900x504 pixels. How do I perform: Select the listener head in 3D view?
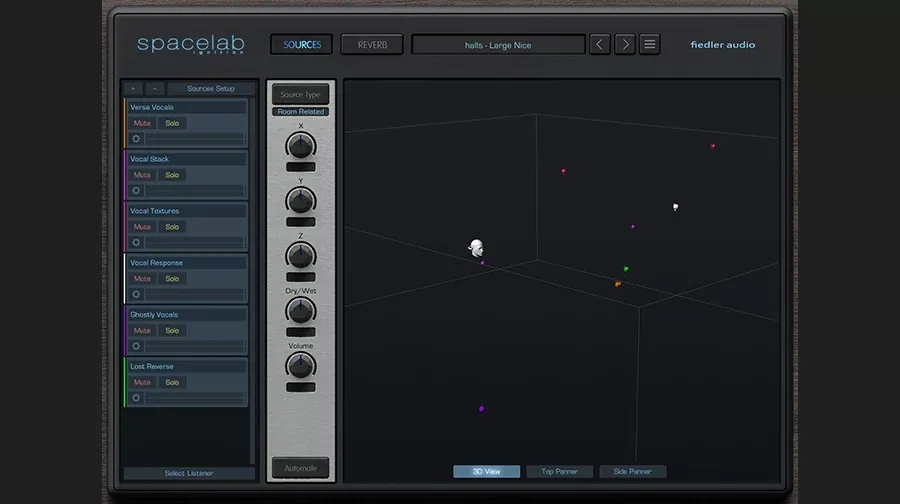[476, 248]
